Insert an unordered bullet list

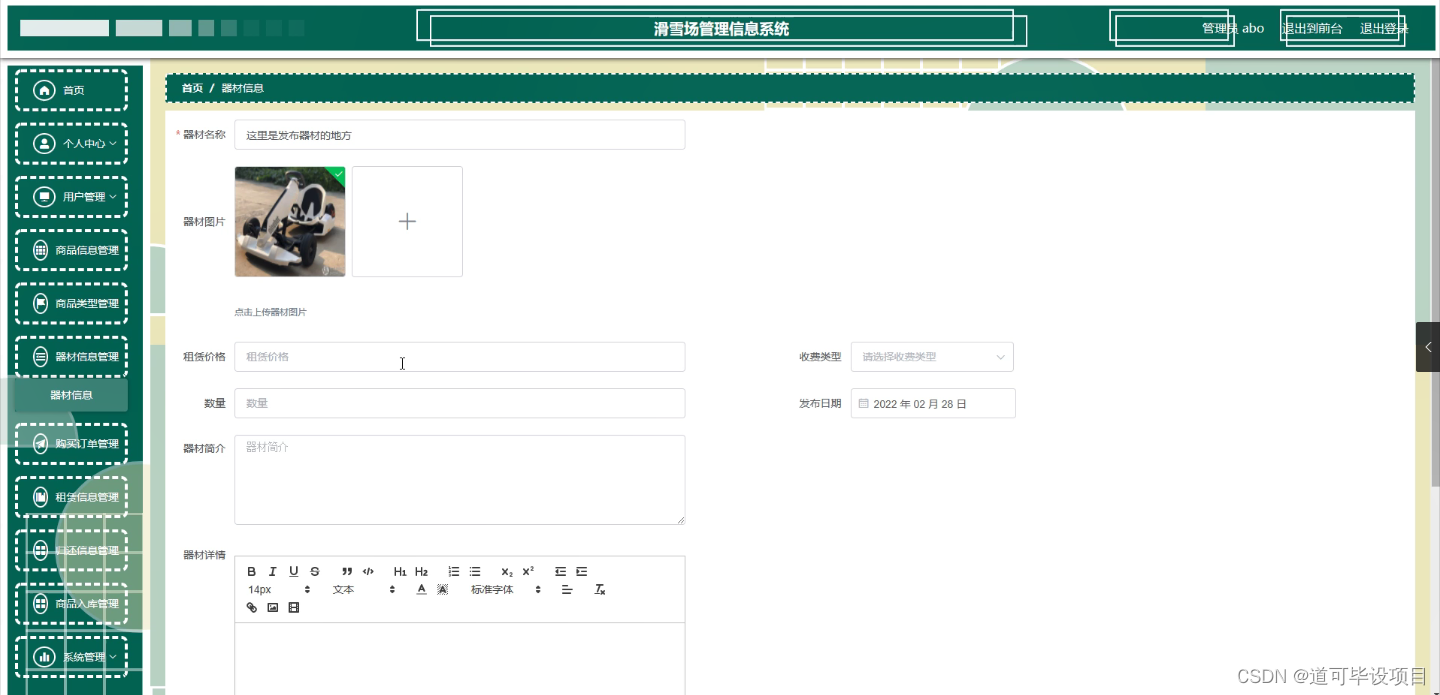coord(475,572)
